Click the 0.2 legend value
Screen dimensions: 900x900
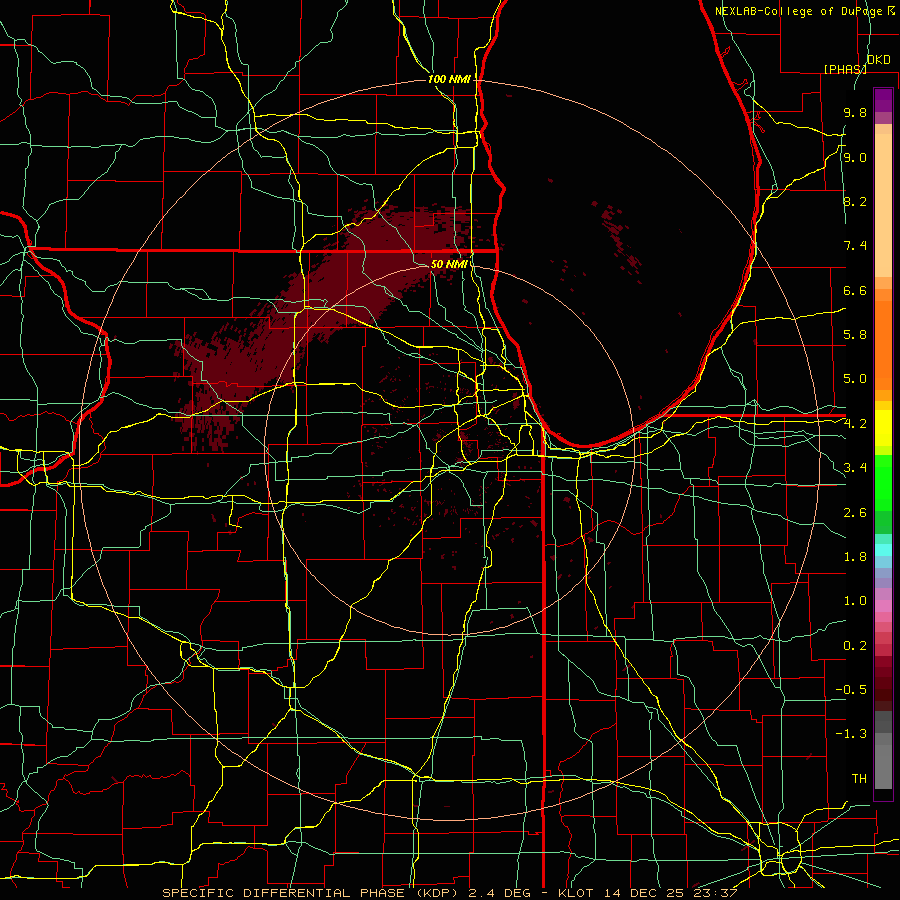click(855, 646)
